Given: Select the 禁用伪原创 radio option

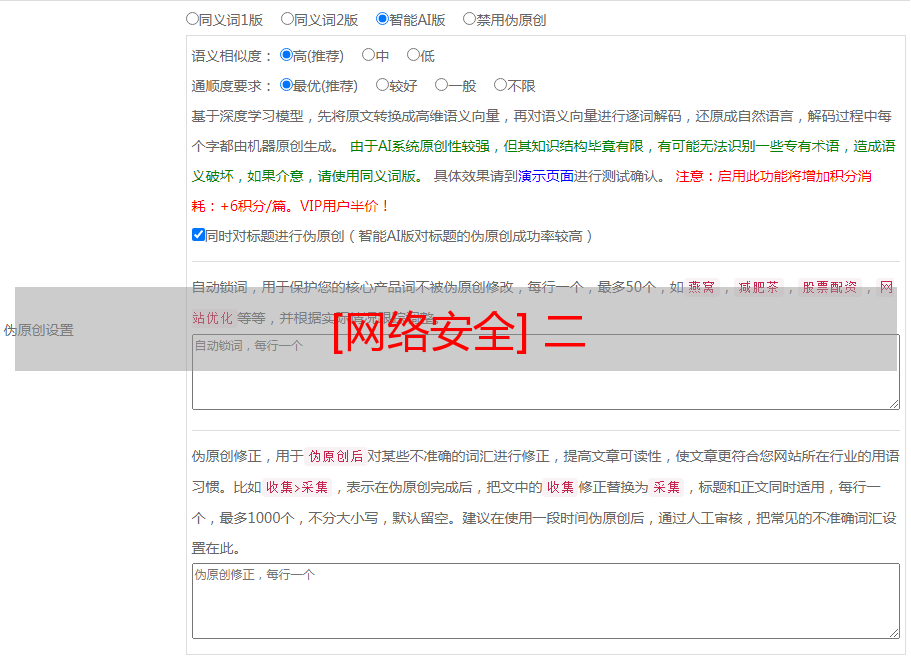Looking at the screenshot, I should [469, 19].
